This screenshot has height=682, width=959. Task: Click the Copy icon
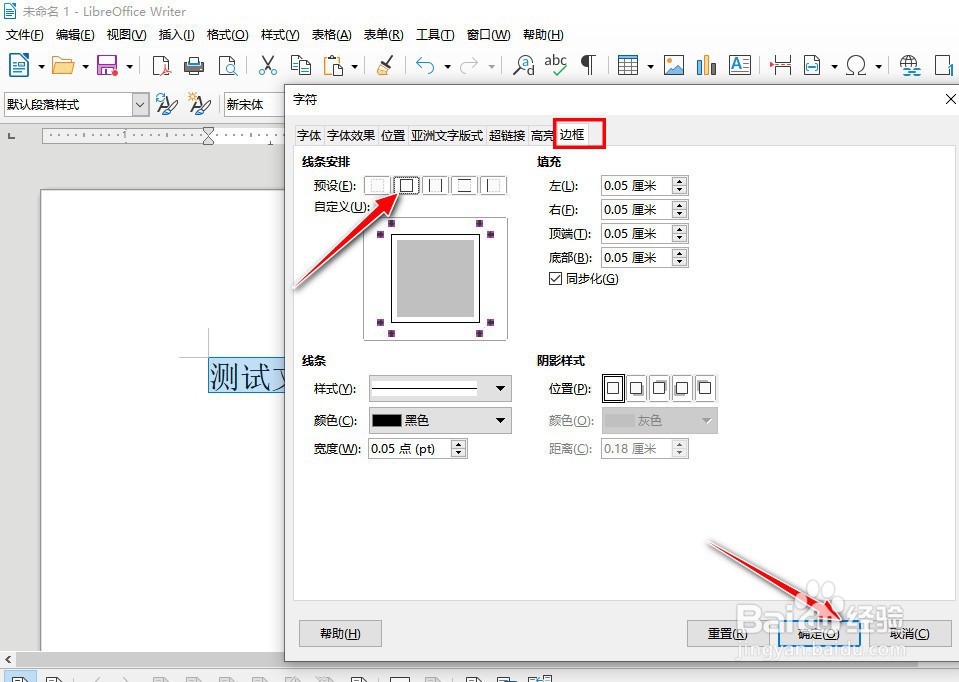(300, 65)
